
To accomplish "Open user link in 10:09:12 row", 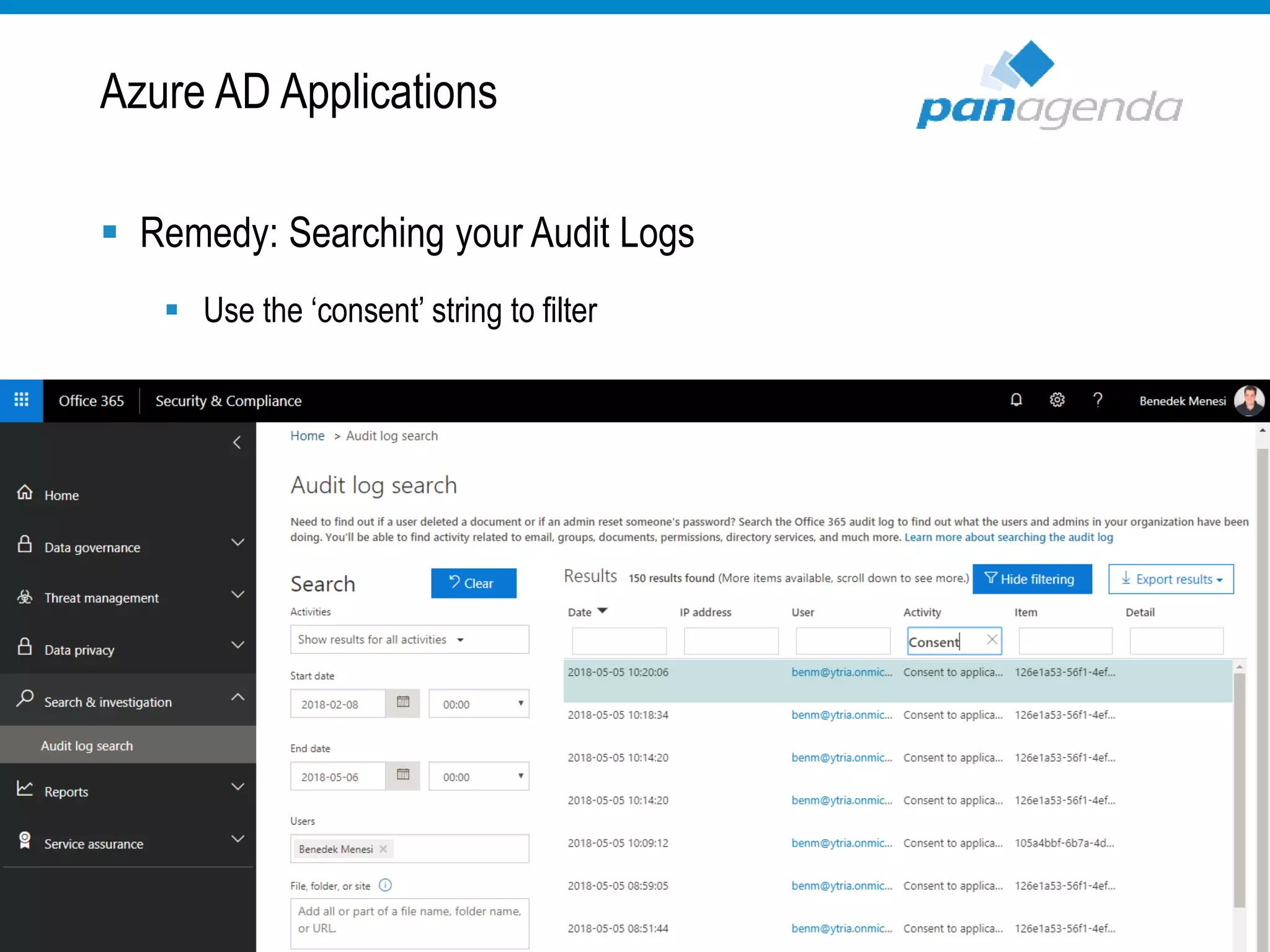I will click(841, 843).
